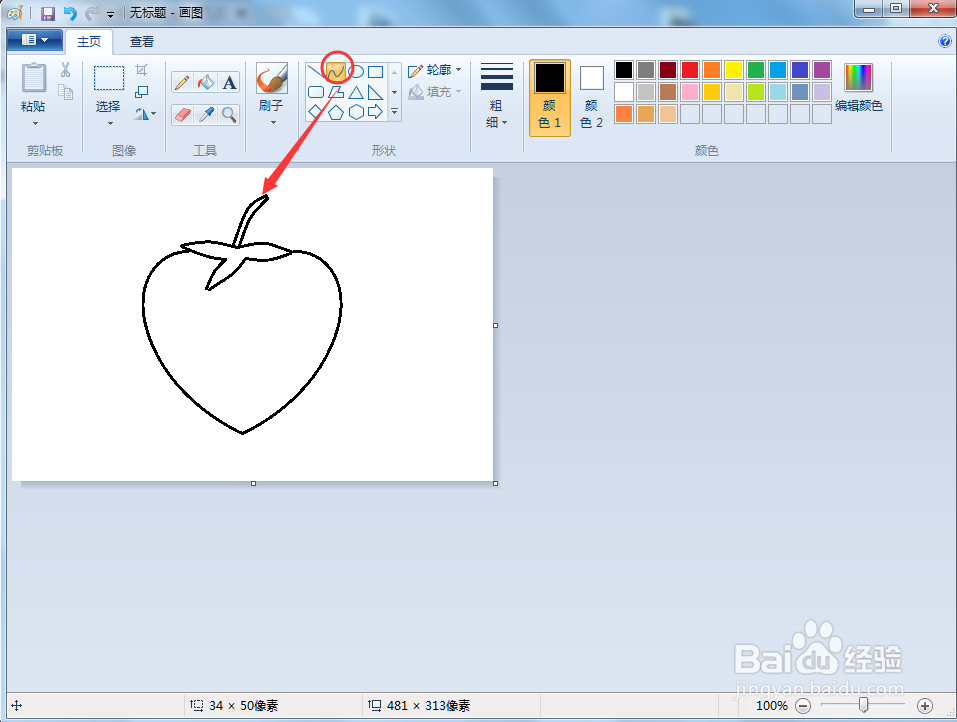The width and height of the screenshot is (957, 722).
Task: Toggle Color 1 as active color
Action: [x=548, y=95]
